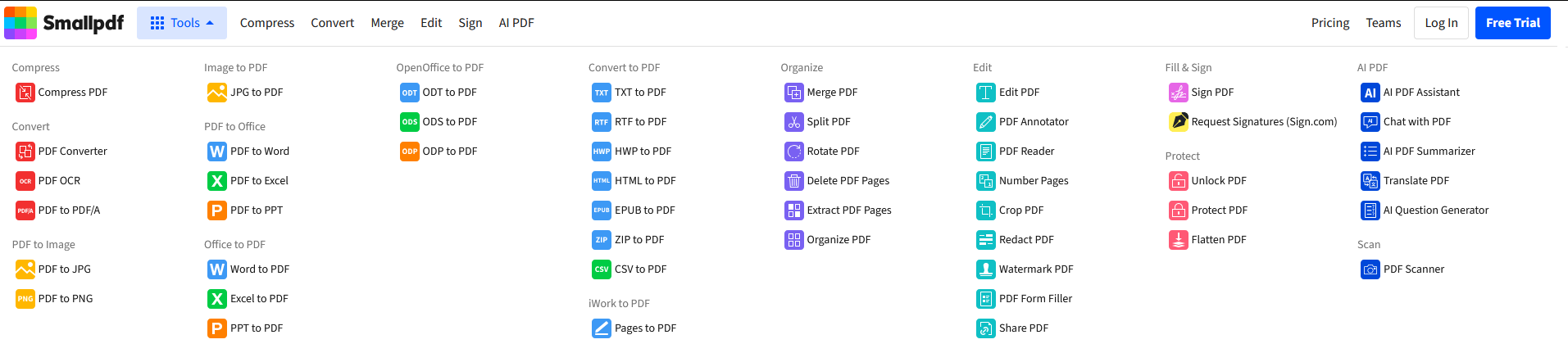
Task: Click the Free Trial button
Action: click(1513, 23)
